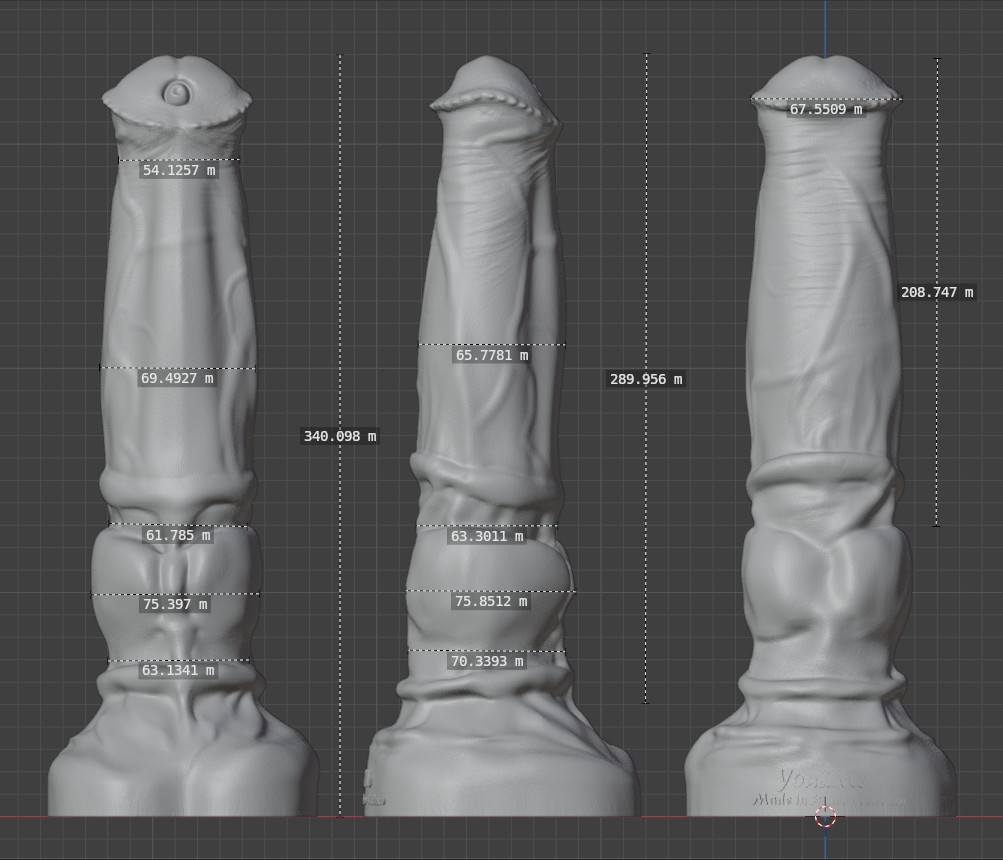Select the 340.098 m height measurement label
1003x860 pixels.
pyautogui.click(x=340, y=436)
